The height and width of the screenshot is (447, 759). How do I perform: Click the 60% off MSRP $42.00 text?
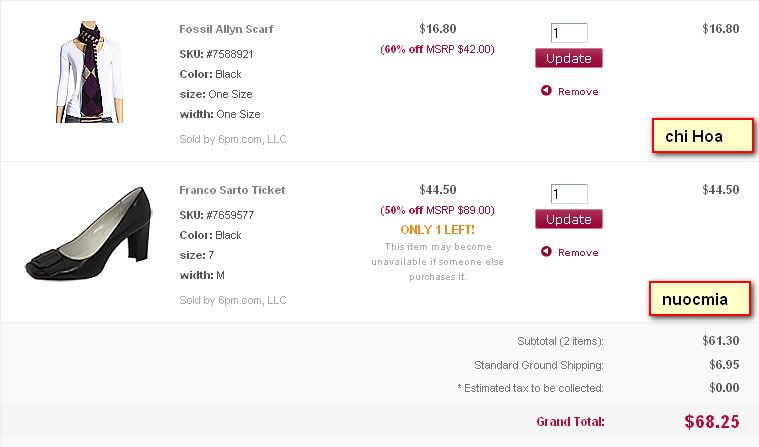click(437, 48)
